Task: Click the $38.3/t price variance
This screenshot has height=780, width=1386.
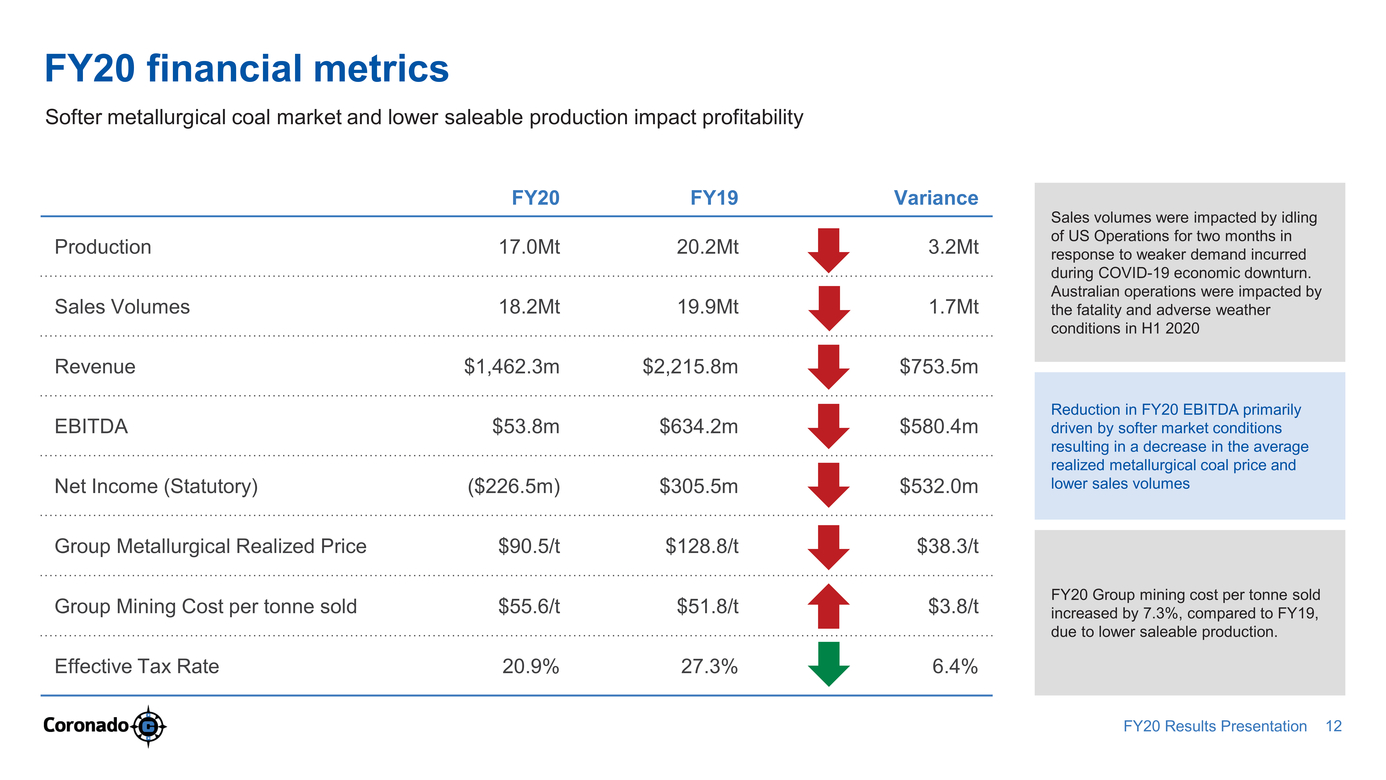Action: click(948, 547)
